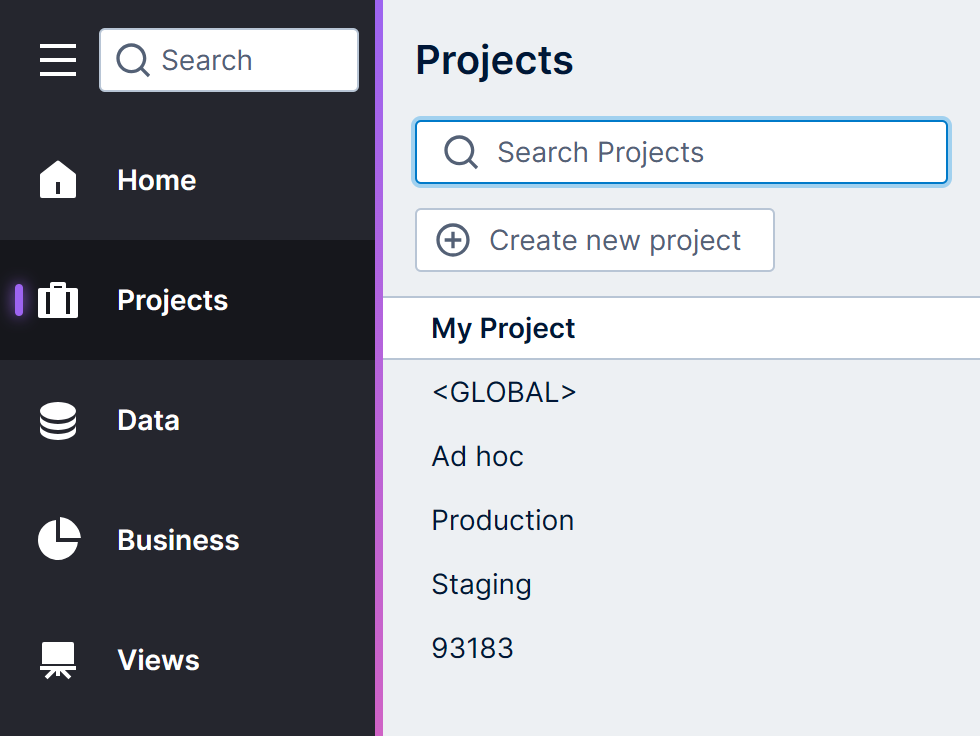The height and width of the screenshot is (736, 980).
Task: Click inside the Search Projects field
Action: click(680, 152)
